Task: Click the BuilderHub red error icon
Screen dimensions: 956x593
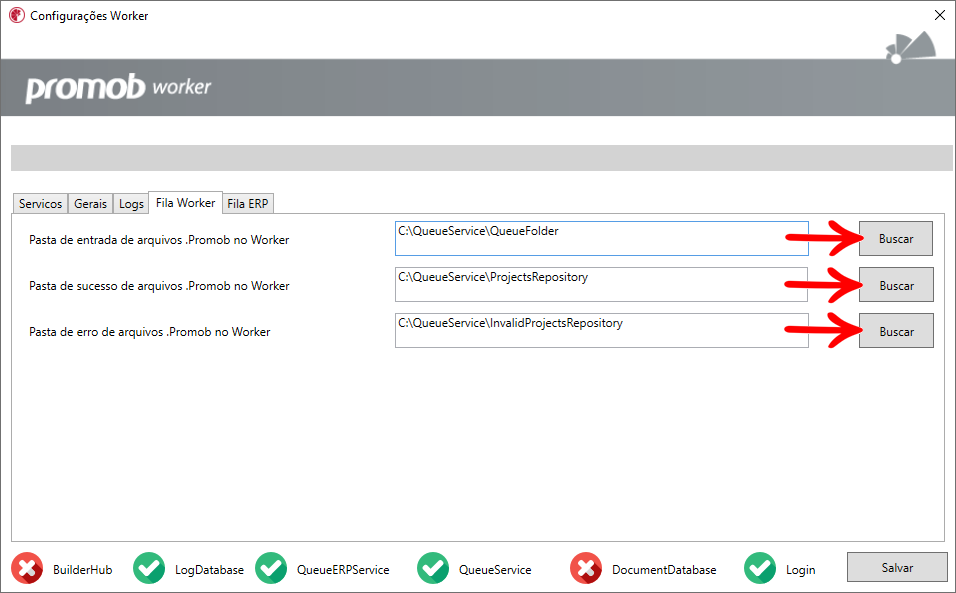Action: pyautogui.click(x=27, y=568)
